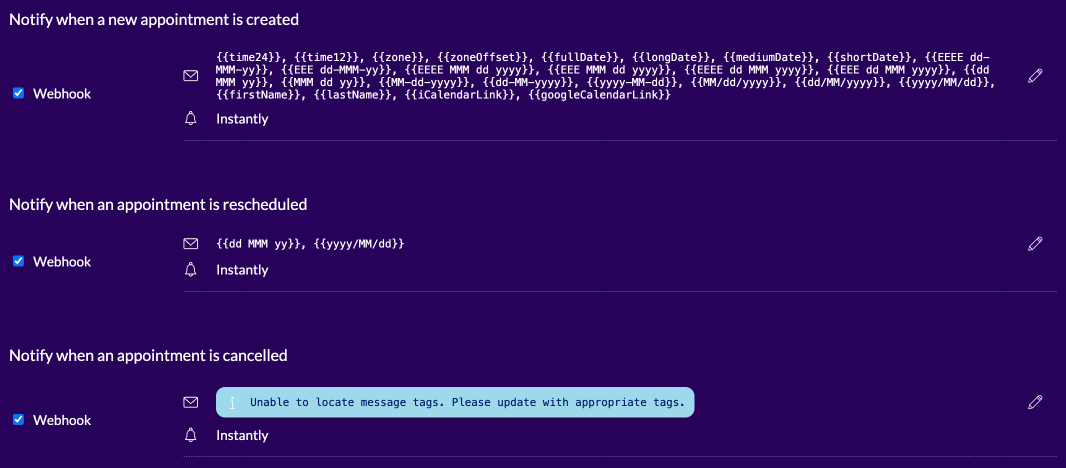This screenshot has height=468, width=1066.
Task: Click Instantly timing for cancelled appointment
Action: point(242,435)
